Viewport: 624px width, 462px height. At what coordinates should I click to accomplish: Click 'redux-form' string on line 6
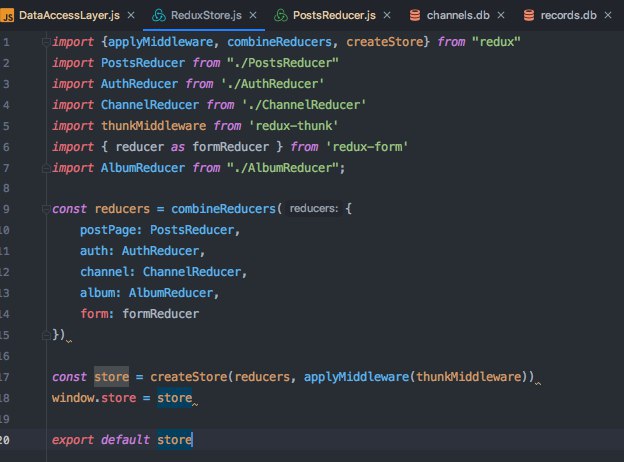point(367,147)
